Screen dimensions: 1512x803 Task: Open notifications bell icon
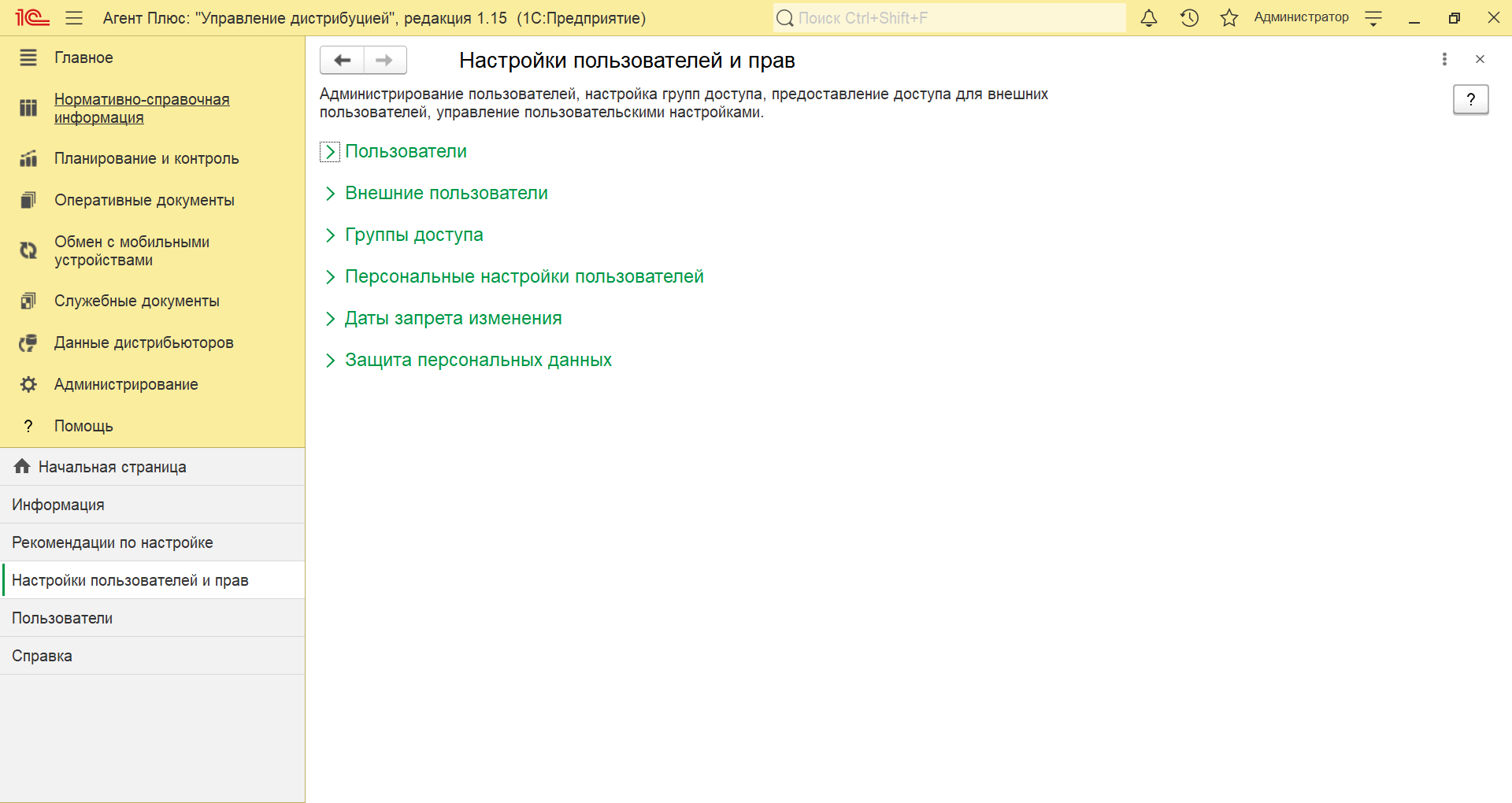[x=1149, y=18]
